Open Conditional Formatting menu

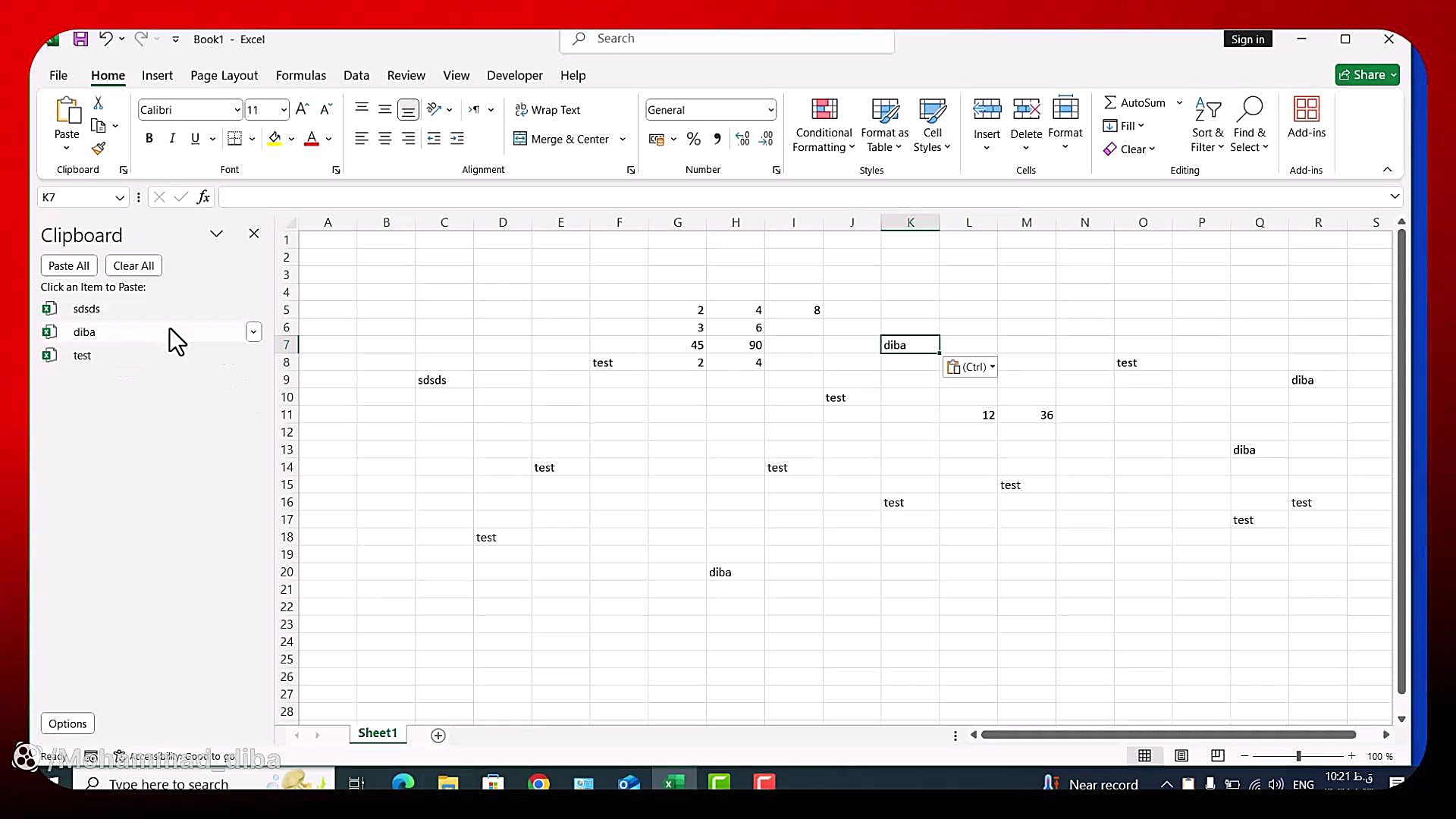coord(824,125)
